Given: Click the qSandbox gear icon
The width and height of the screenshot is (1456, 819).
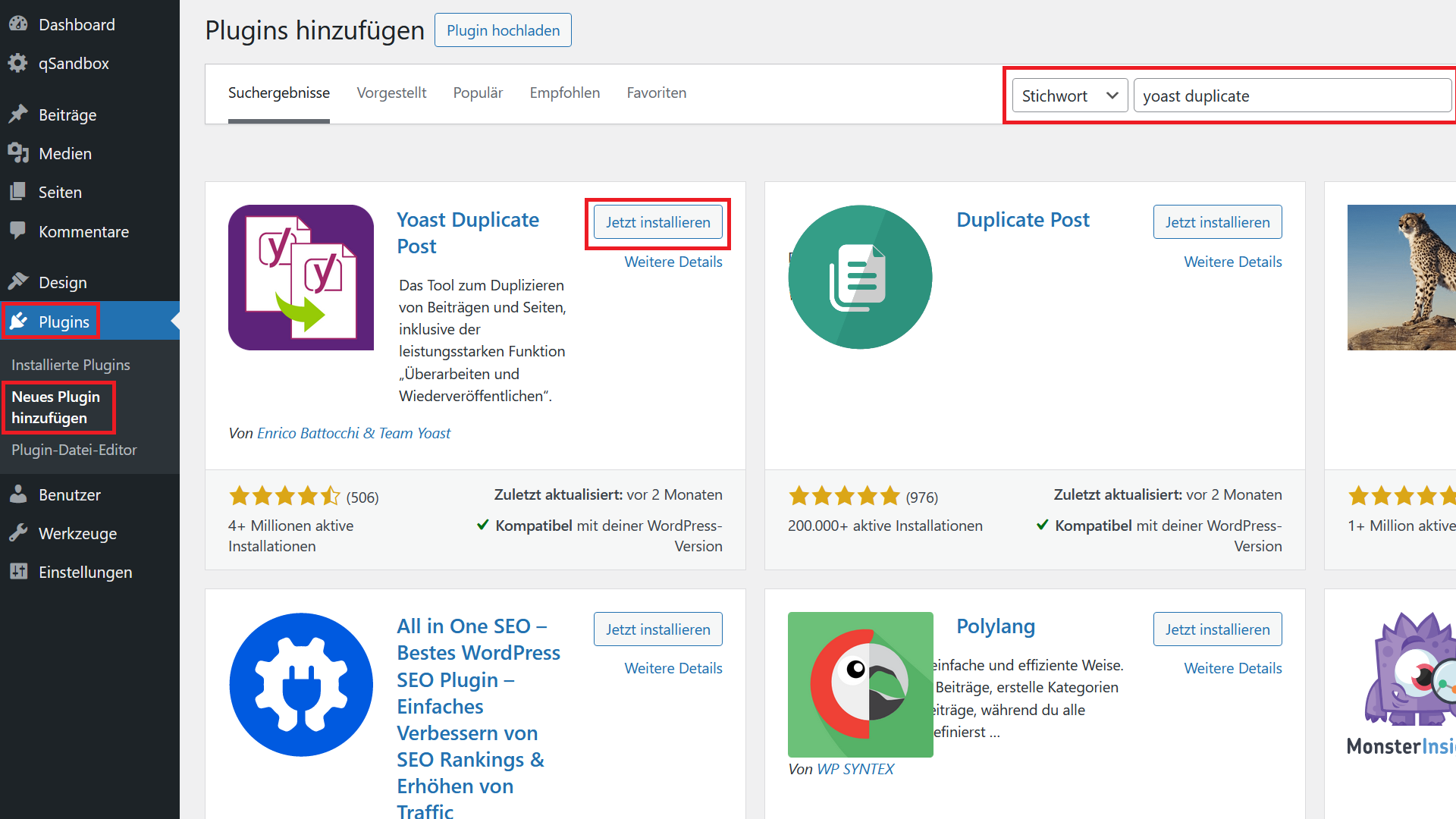Looking at the screenshot, I should click(x=18, y=63).
